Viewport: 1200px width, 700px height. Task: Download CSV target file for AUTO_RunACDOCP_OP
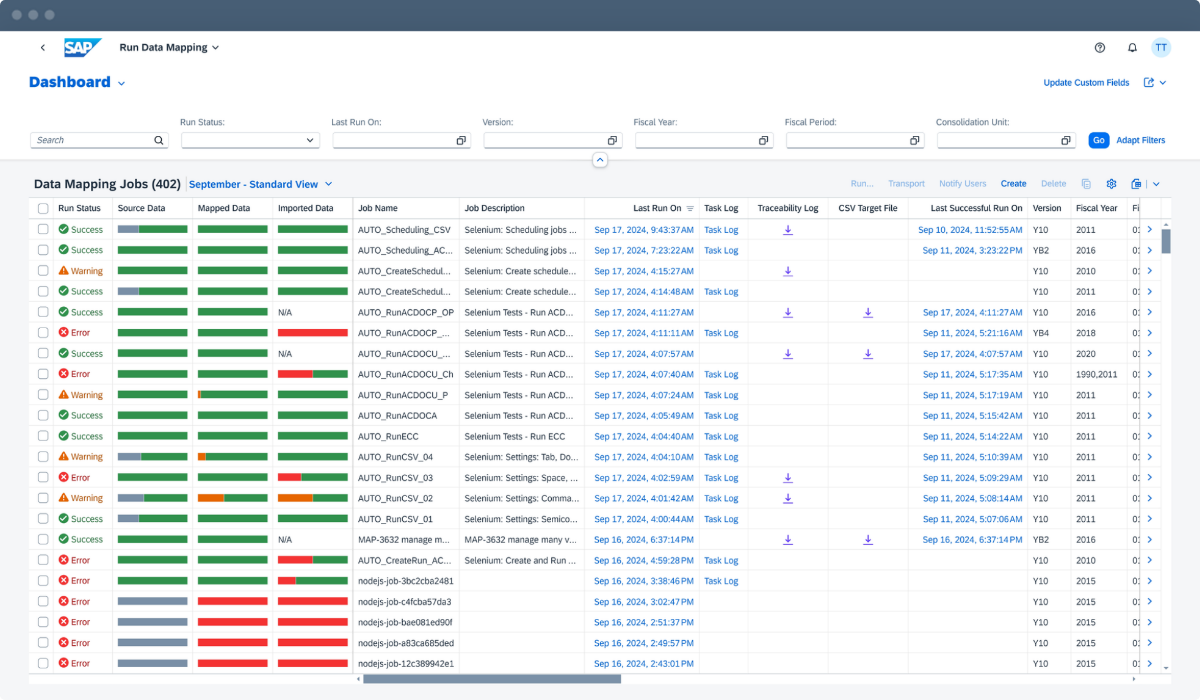[x=868, y=312]
